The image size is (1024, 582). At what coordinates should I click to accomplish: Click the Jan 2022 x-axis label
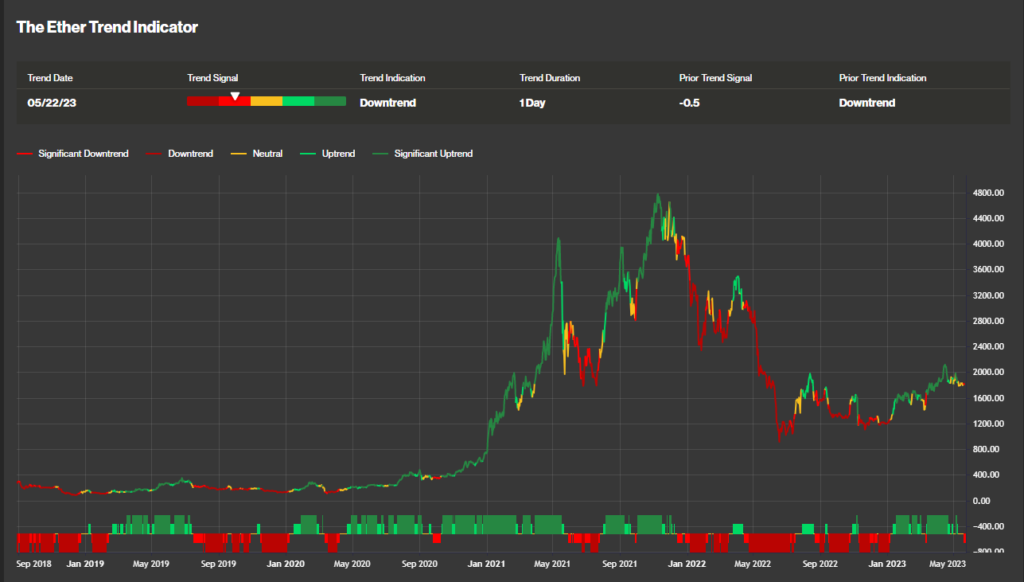point(687,564)
